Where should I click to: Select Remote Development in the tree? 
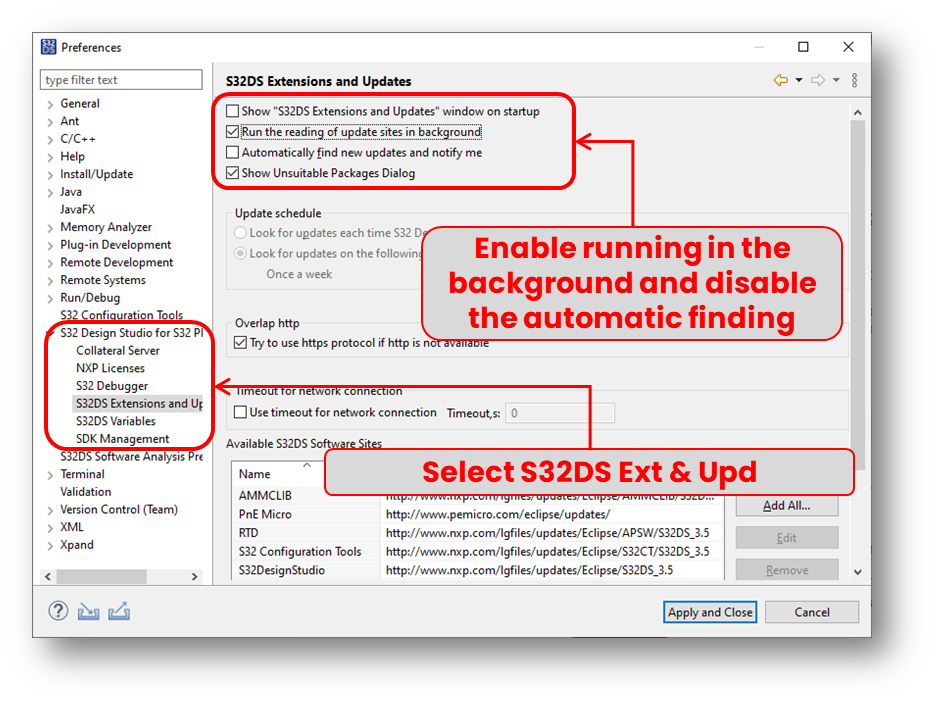point(117,262)
